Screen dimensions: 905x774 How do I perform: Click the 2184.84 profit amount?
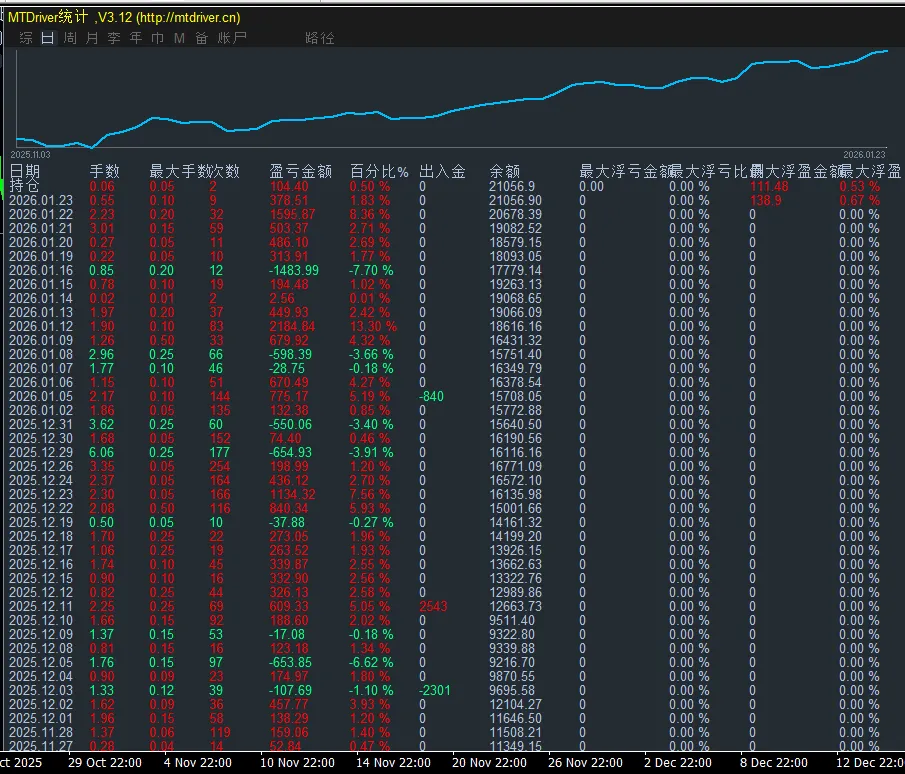tap(293, 326)
